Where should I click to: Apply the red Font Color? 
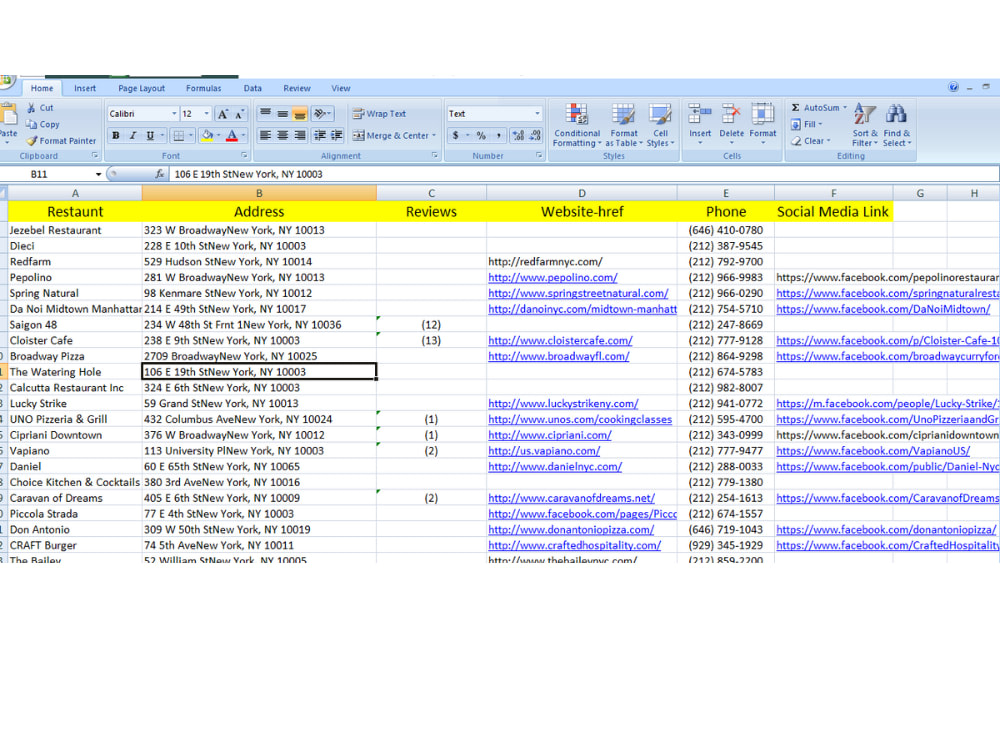[232, 135]
